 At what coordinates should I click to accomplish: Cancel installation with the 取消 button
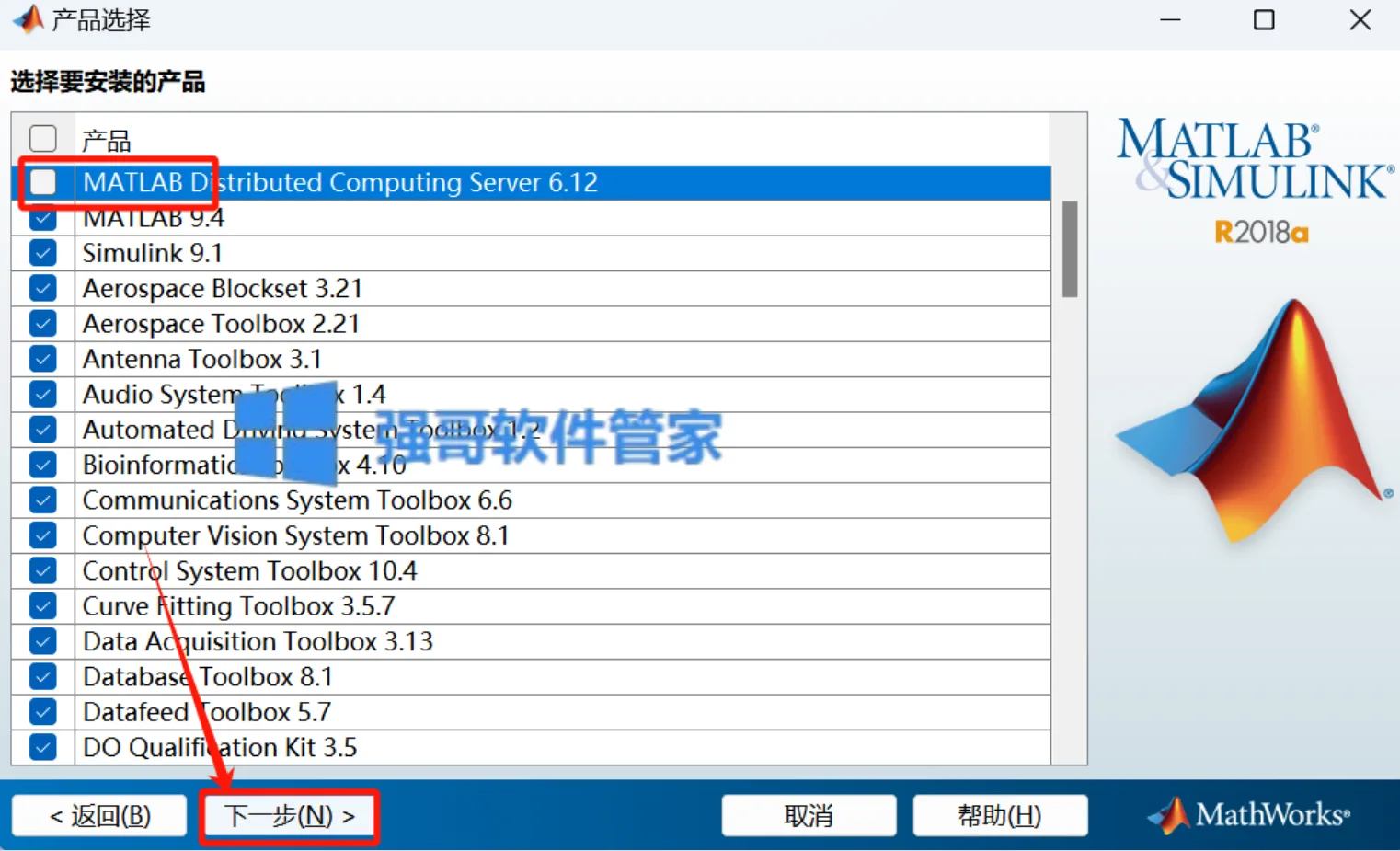tap(809, 816)
